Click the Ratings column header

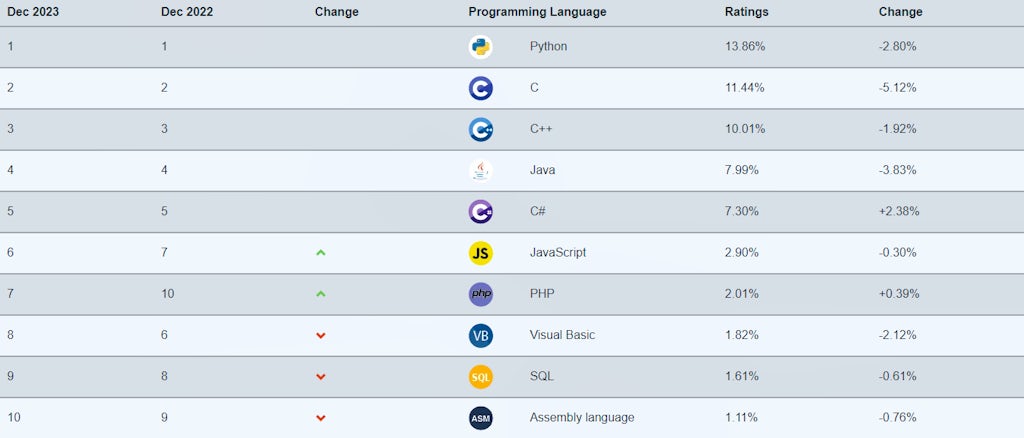tap(746, 12)
